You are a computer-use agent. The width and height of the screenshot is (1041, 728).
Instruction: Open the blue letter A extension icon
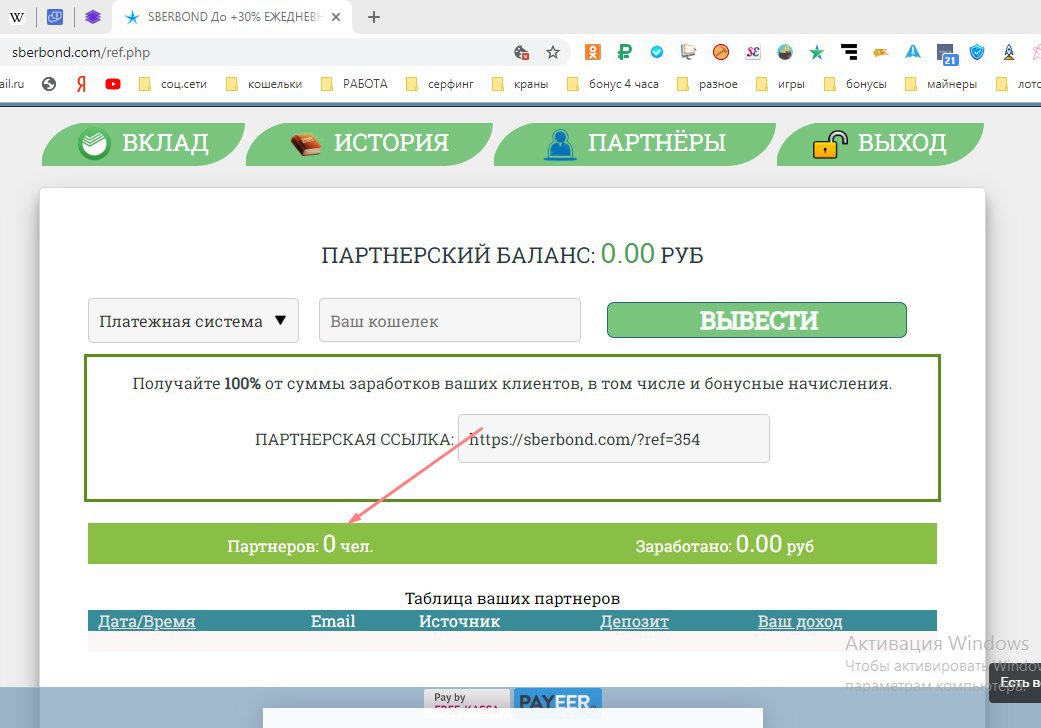tap(913, 52)
